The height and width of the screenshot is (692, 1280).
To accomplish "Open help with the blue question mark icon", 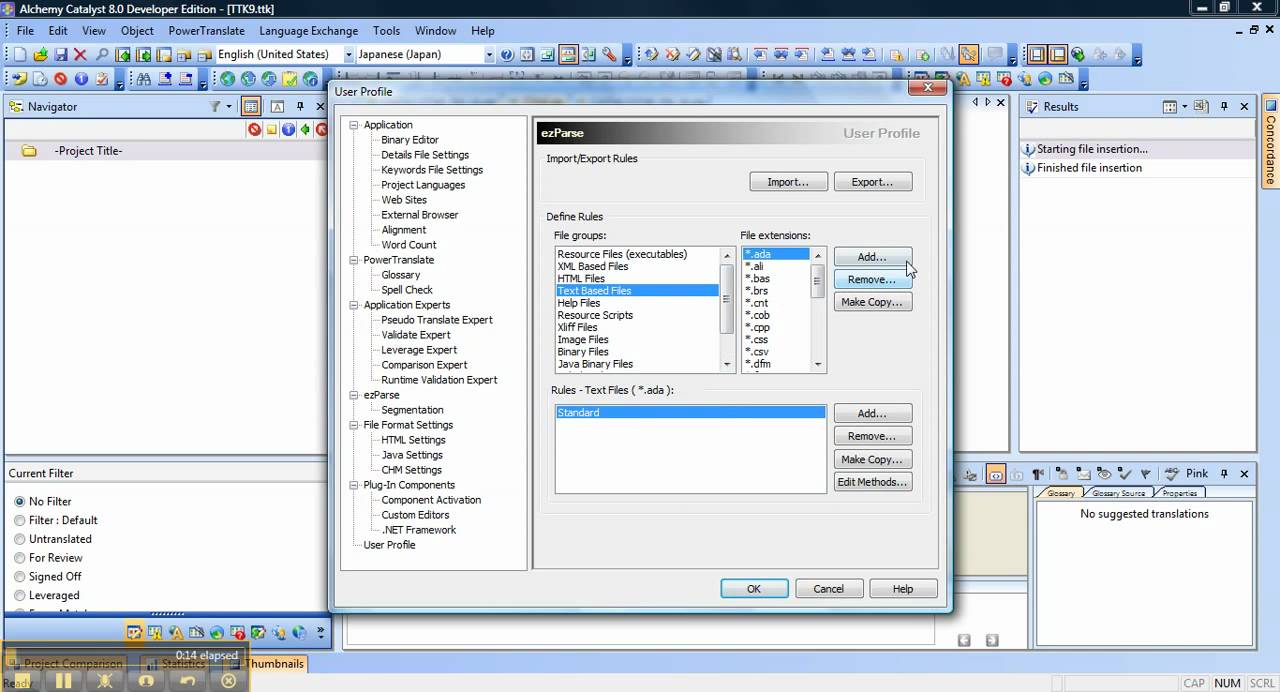I will tap(507, 55).
